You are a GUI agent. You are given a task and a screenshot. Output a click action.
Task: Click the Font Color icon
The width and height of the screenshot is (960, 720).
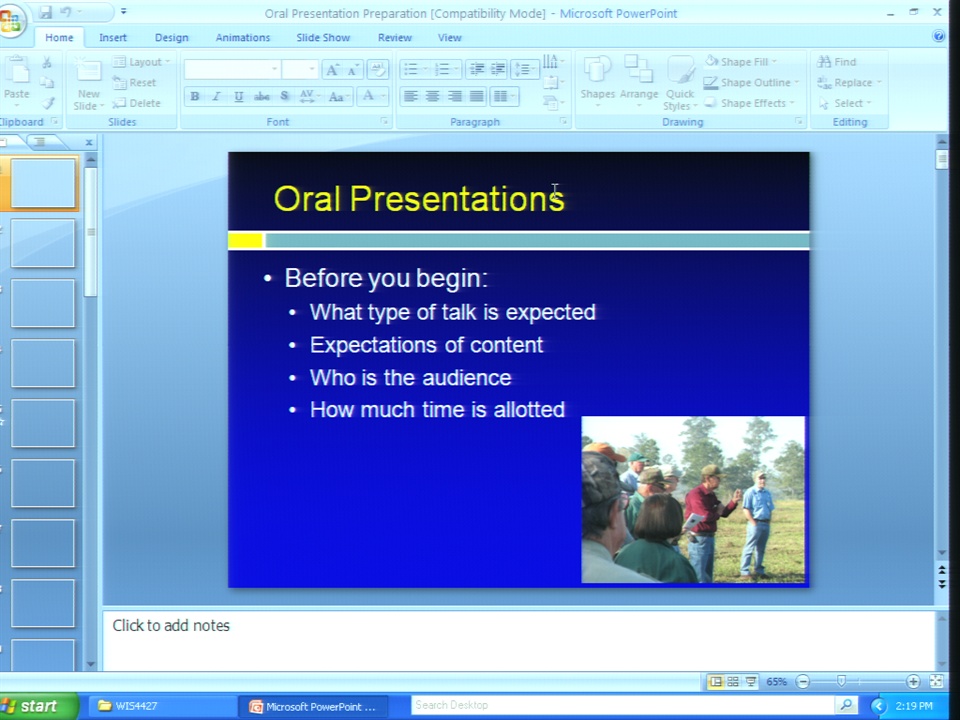368,96
